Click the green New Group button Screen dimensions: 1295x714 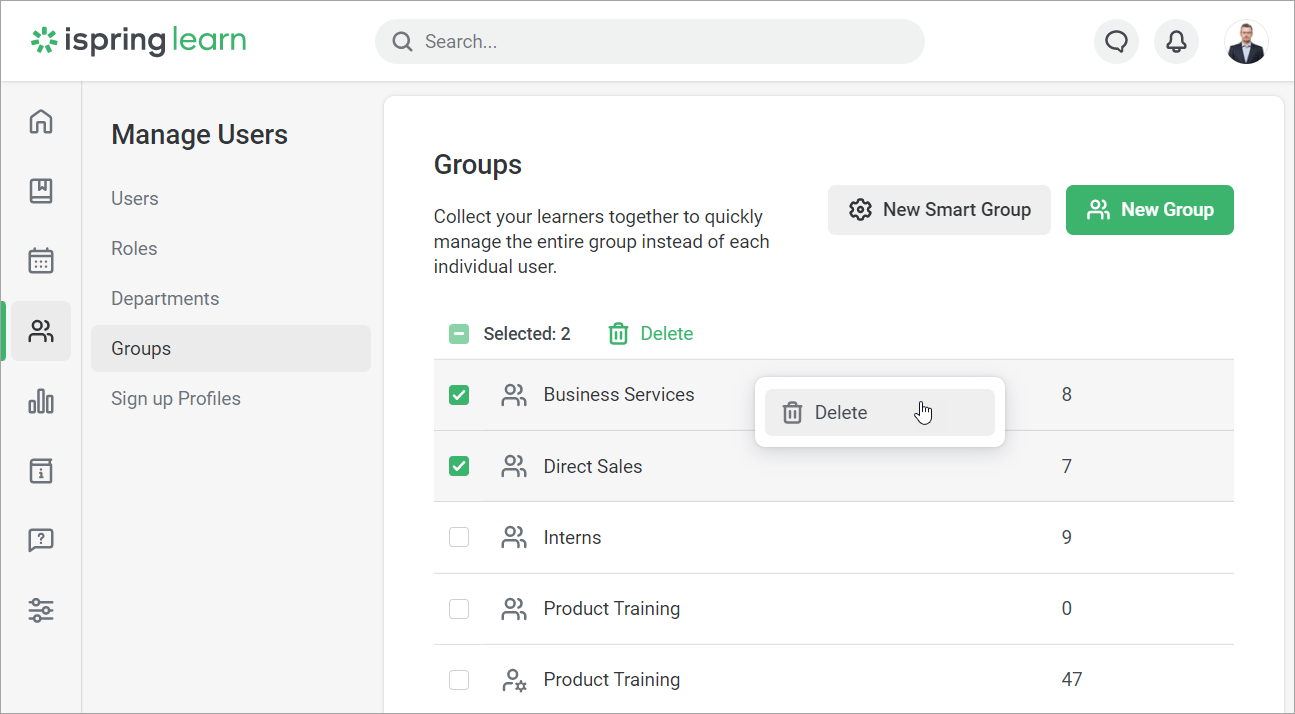pyautogui.click(x=1150, y=210)
